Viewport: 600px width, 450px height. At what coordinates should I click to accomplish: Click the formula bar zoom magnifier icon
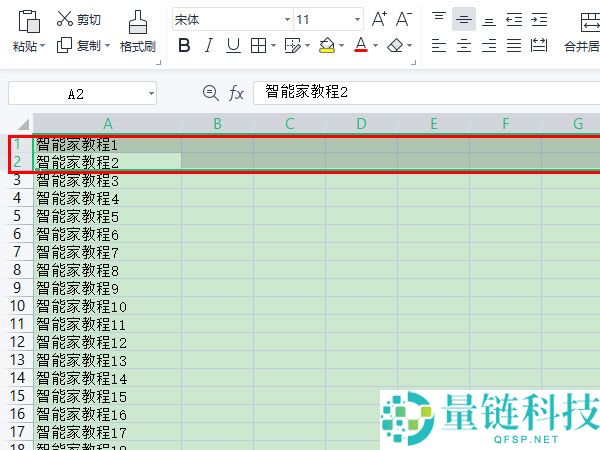(x=210, y=93)
